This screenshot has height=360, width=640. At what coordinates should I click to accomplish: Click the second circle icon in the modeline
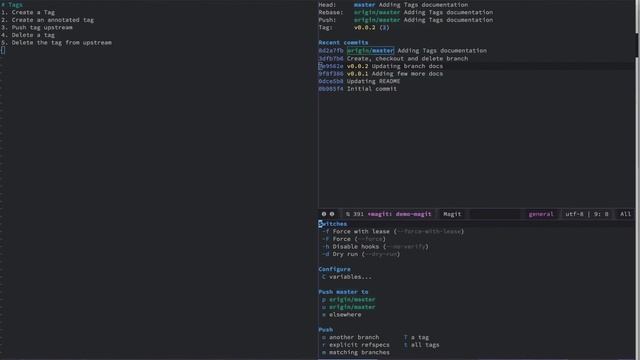coord(332,214)
